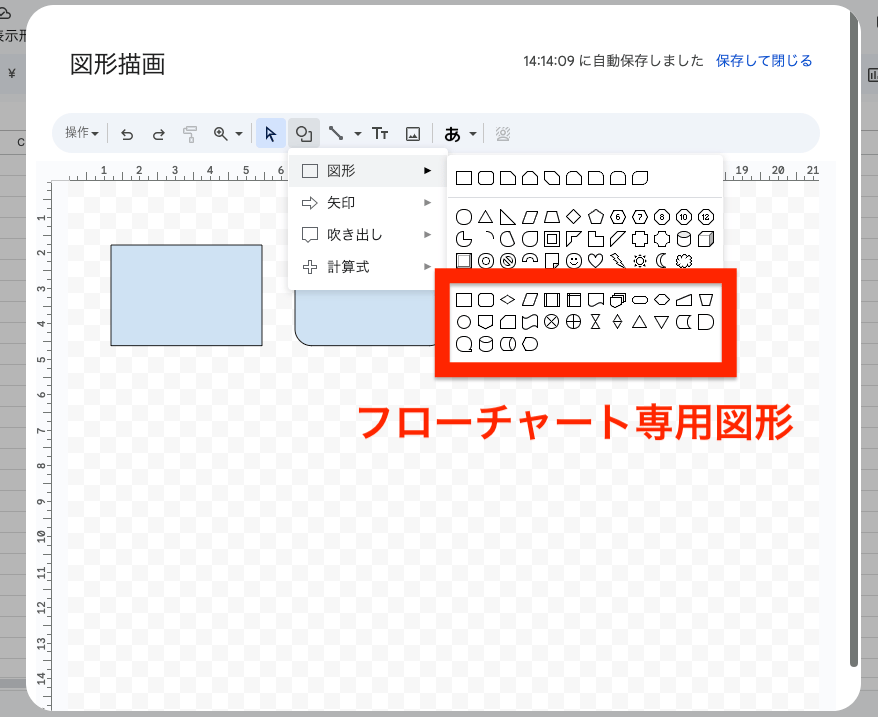Open the word art dropdown arrow
The image size is (878, 717).
coord(471,132)
